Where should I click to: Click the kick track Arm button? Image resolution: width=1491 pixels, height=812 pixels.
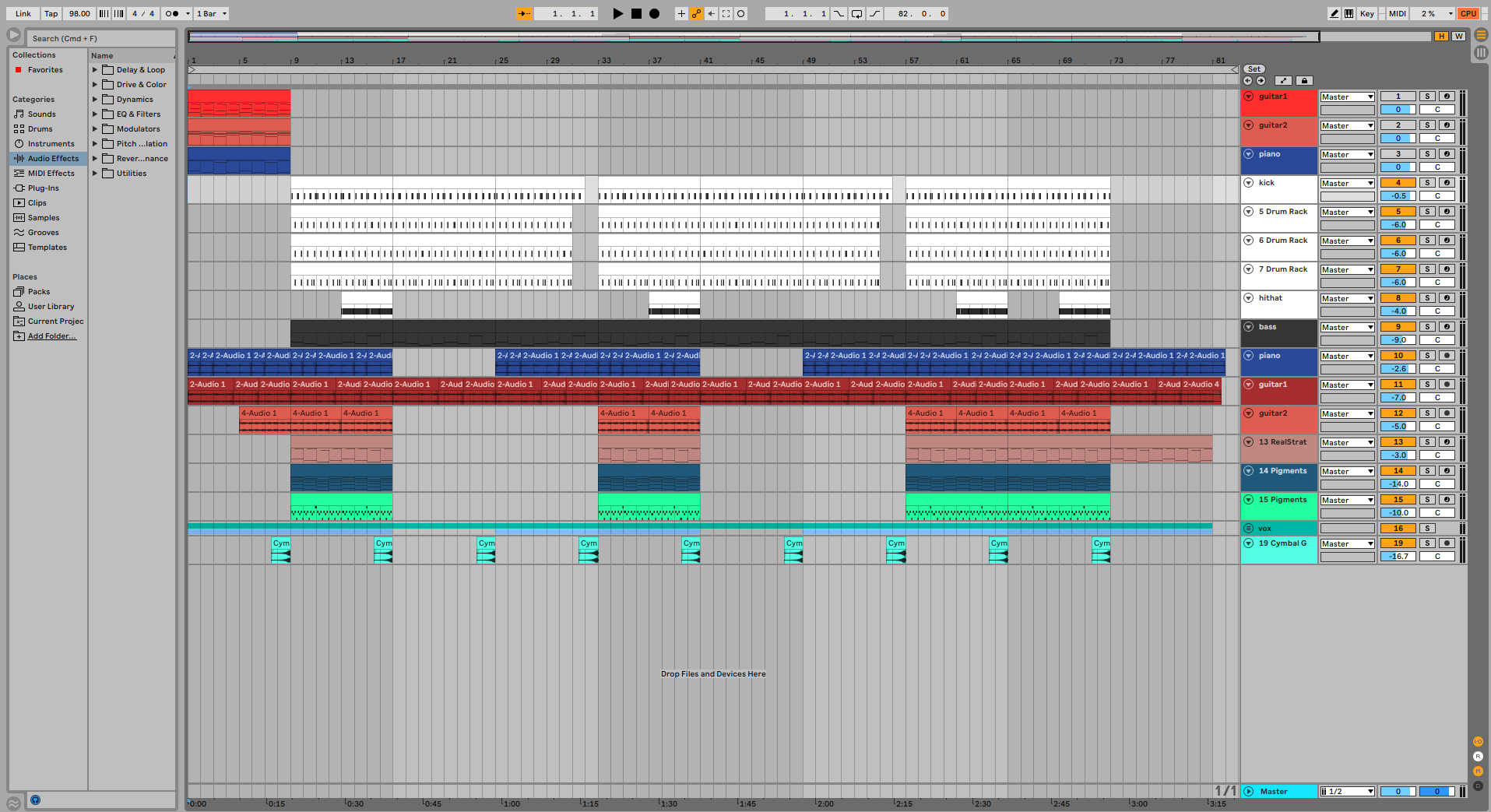[1447, 182]
